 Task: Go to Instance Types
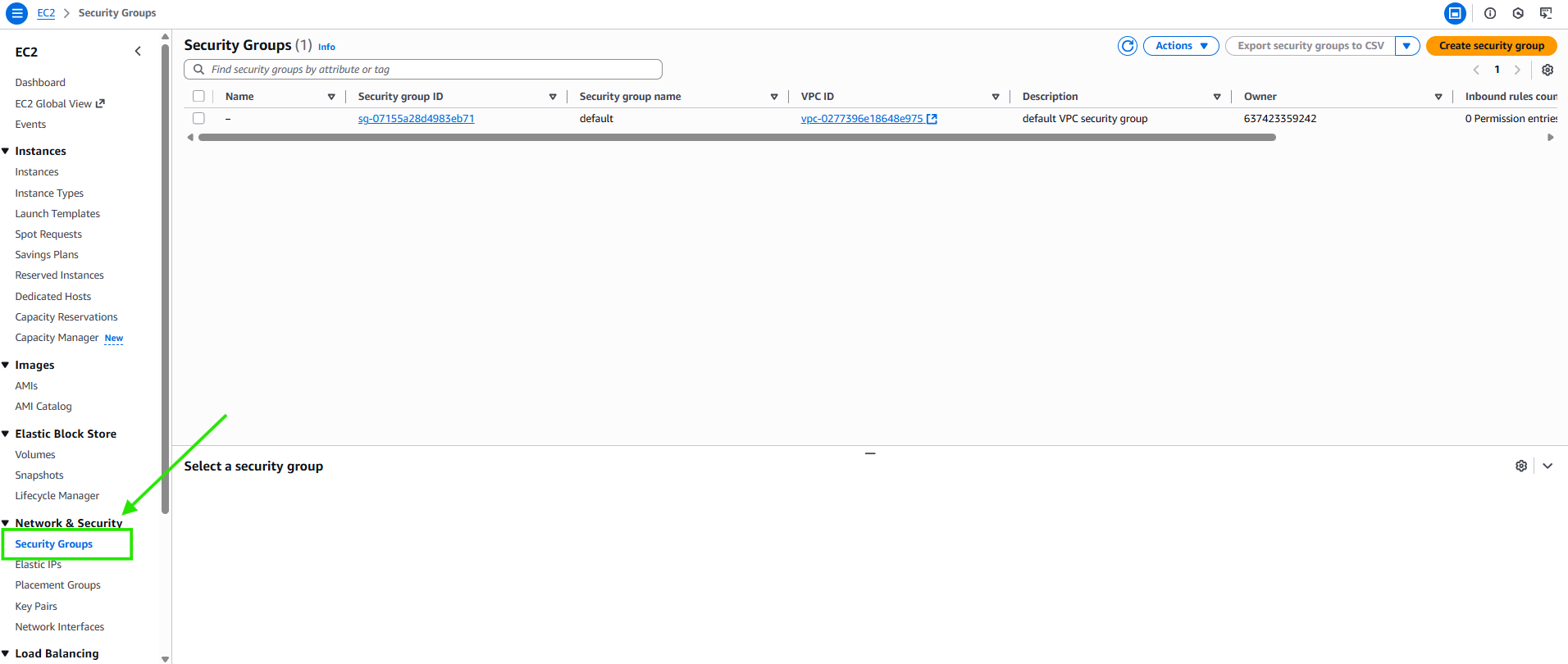[x=49, y=193]
